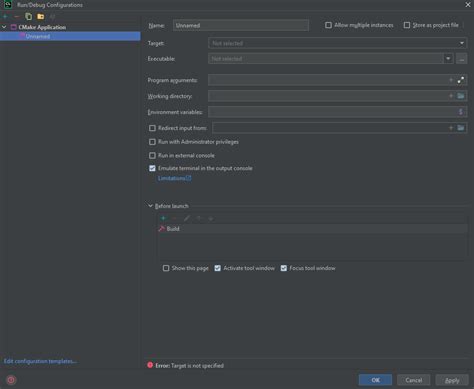Open the Limitations link

tap(174, 178)
